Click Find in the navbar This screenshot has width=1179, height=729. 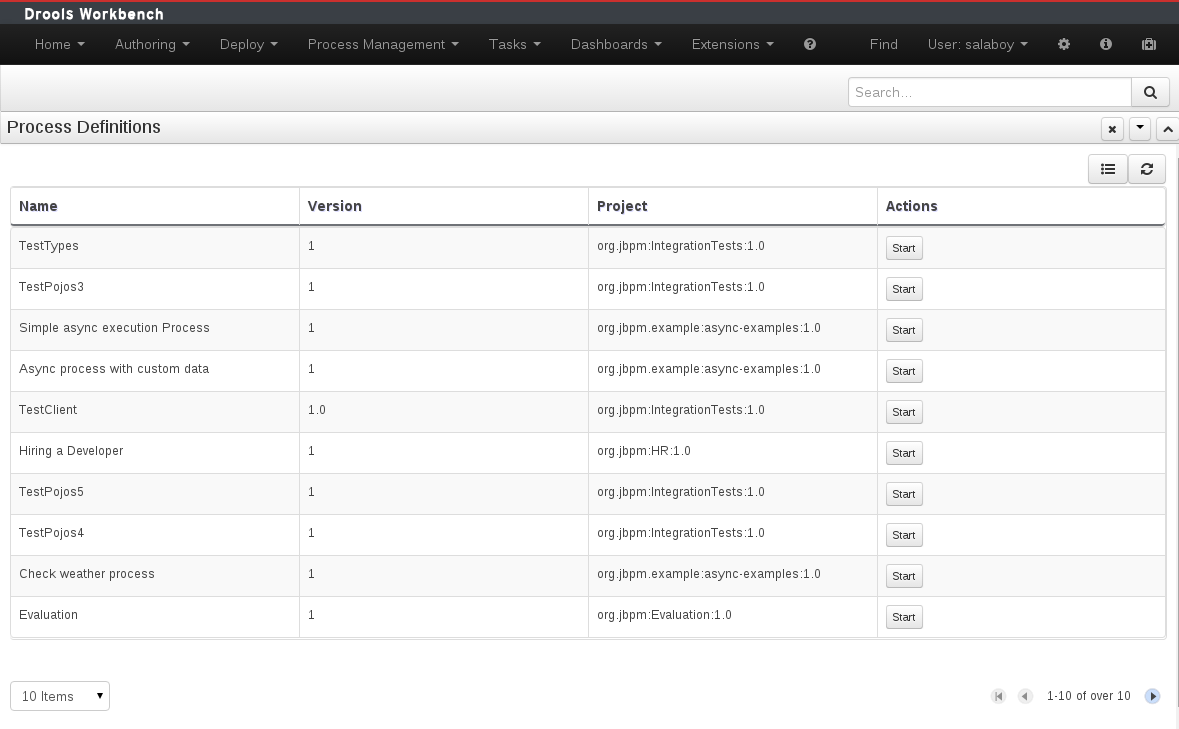pyautogui.click(x=883, y=44)
